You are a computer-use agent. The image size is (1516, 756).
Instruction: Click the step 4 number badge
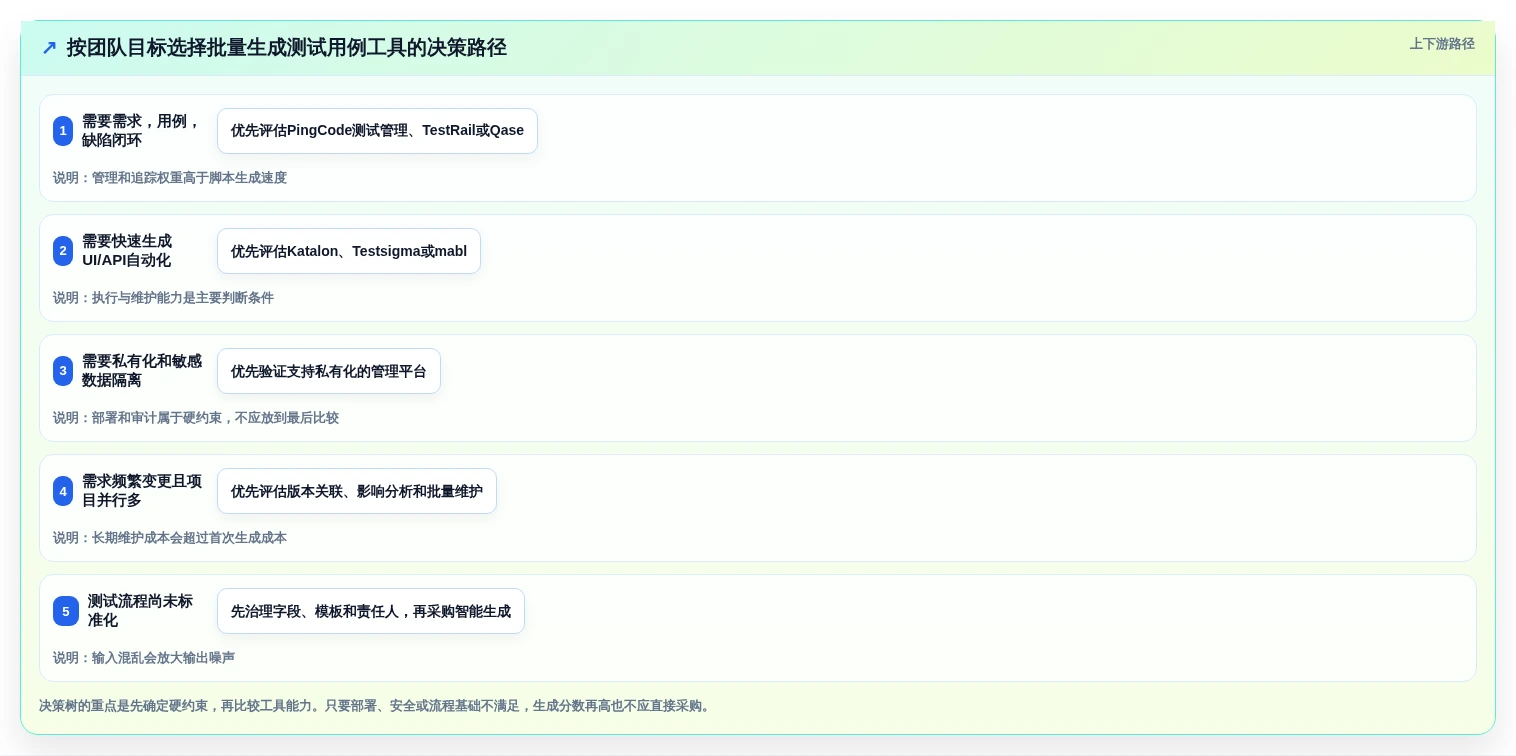click(x=63, y=491)
